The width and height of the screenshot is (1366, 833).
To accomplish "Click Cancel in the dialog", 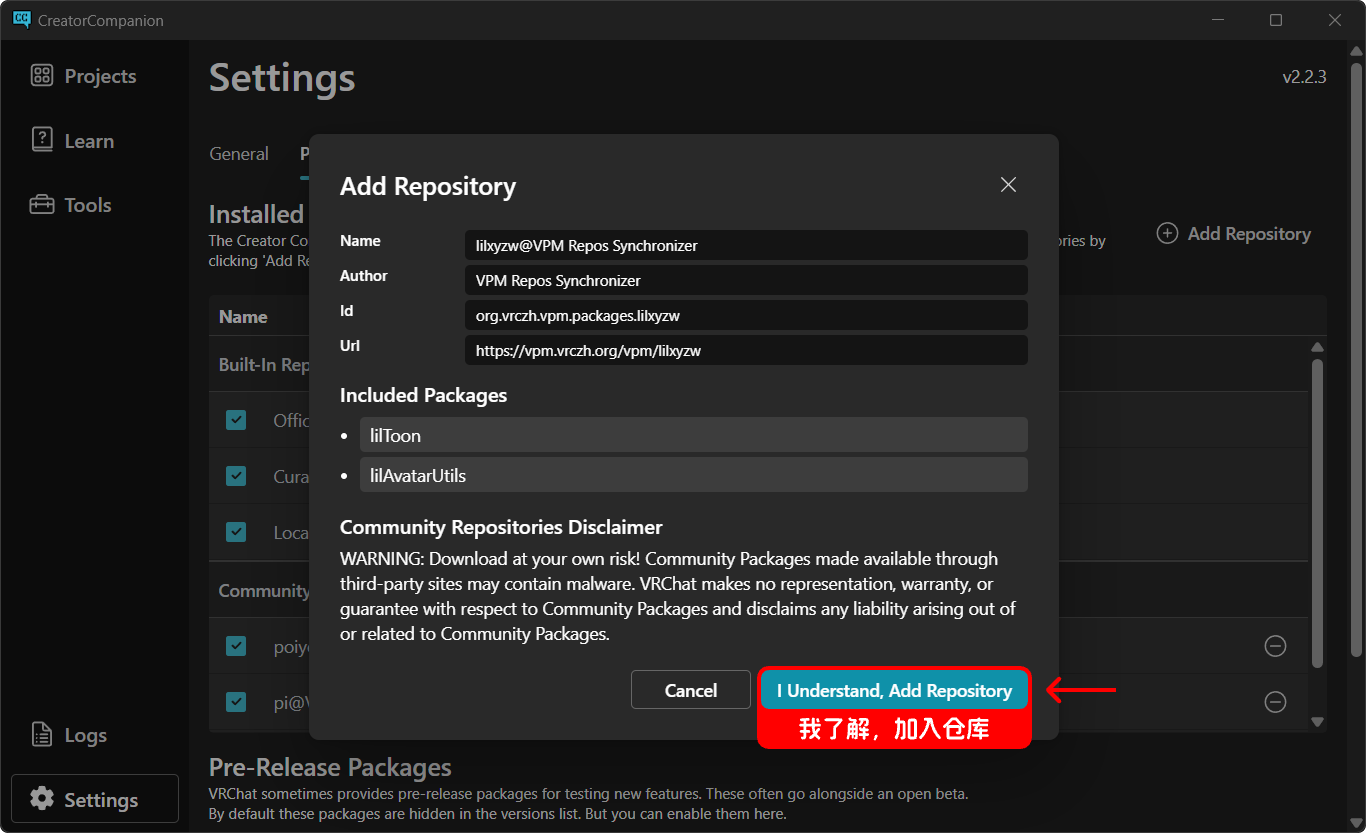I will coord(690,690).
